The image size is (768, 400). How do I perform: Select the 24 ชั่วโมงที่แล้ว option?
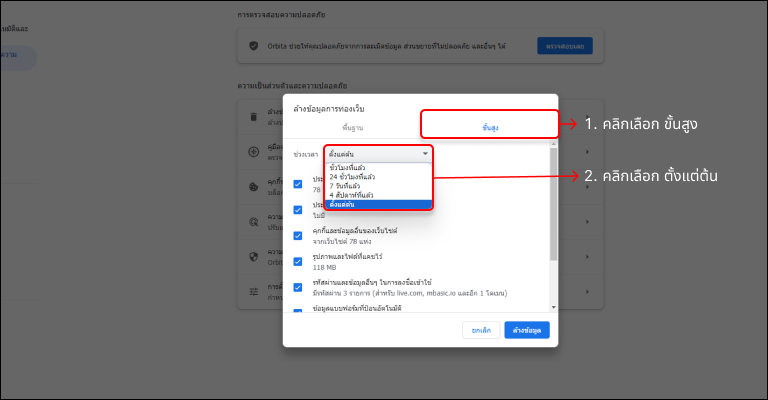(378, 177)
